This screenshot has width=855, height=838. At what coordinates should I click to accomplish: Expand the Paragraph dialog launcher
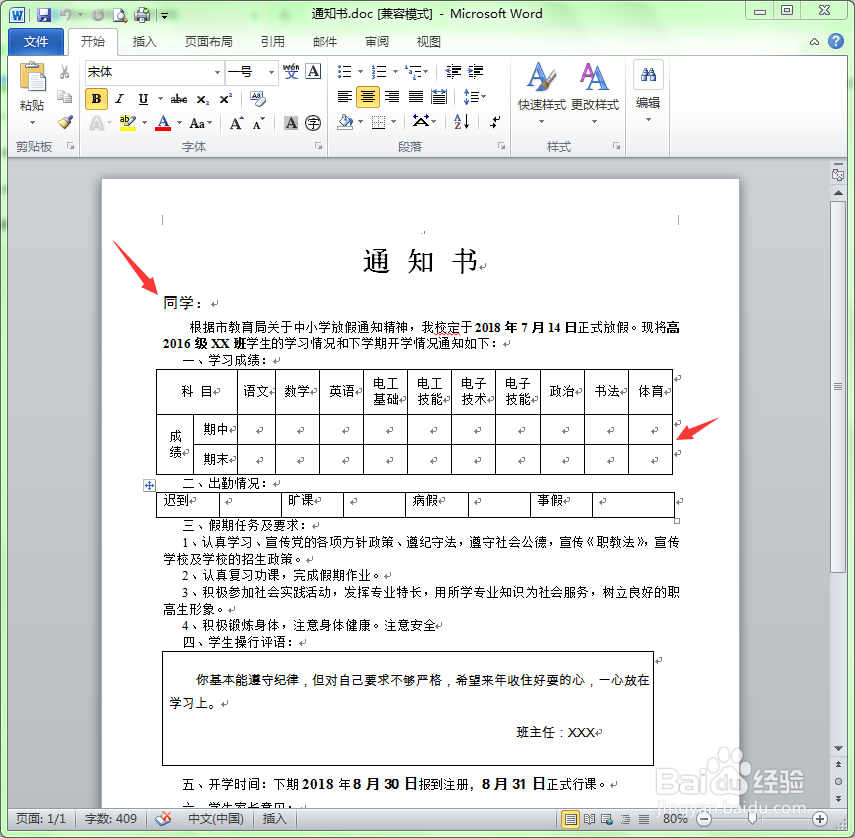click(x=501, y=146)
